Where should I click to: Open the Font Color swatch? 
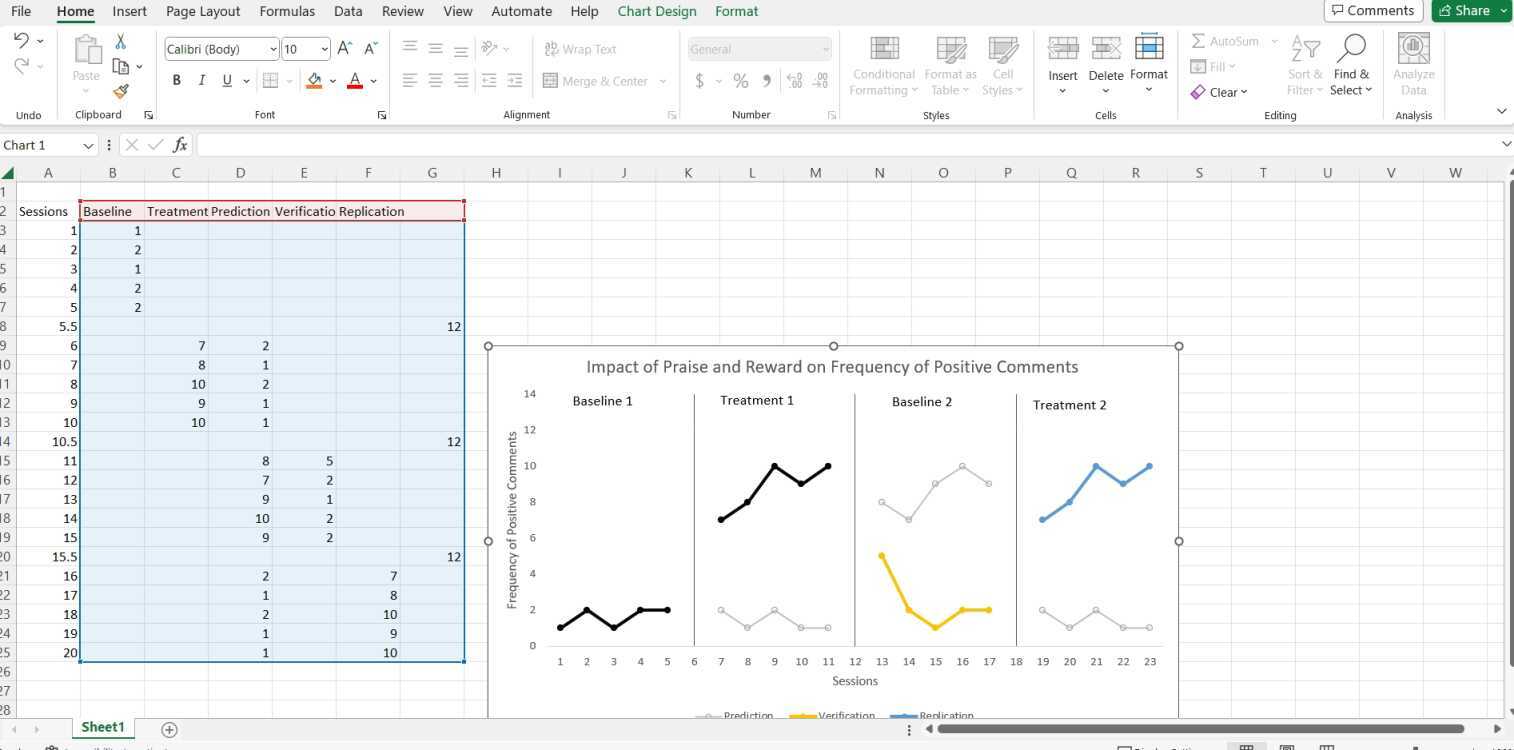pos(354,81)
